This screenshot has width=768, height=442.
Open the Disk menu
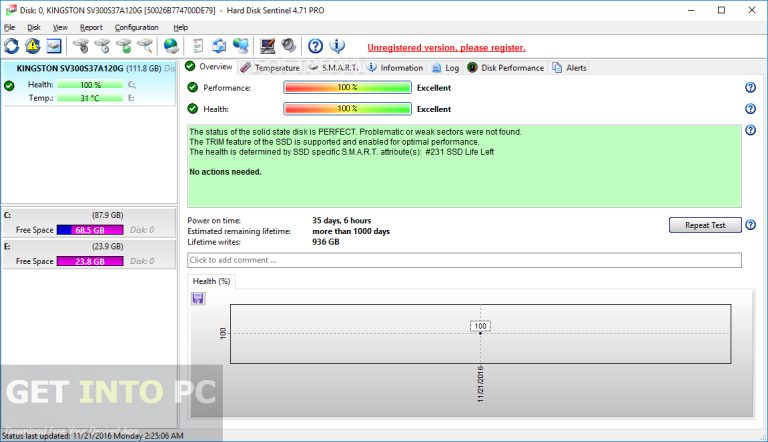coord(34,27)
